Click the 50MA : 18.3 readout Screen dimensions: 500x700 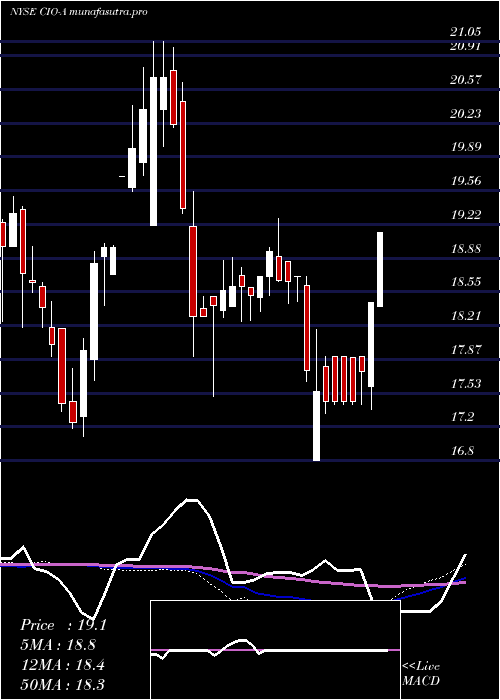[x=62, y=684]
